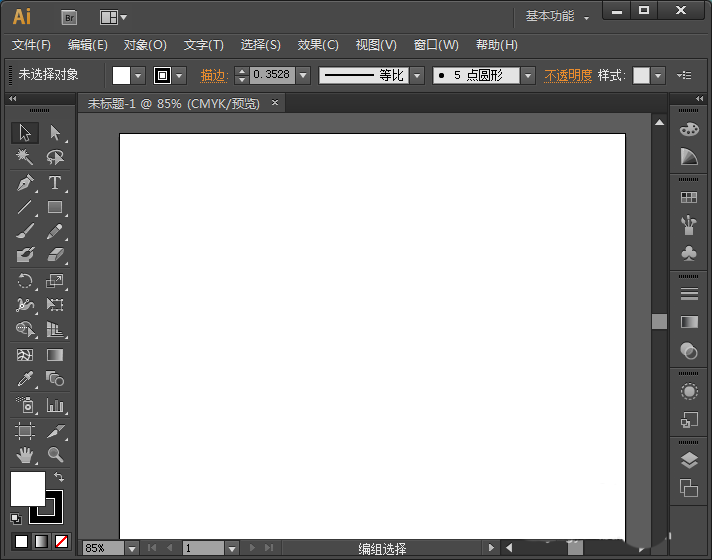712x560 pixels.
Task: Open the 效果(C) menu
Action: click(x=318, y=45)
